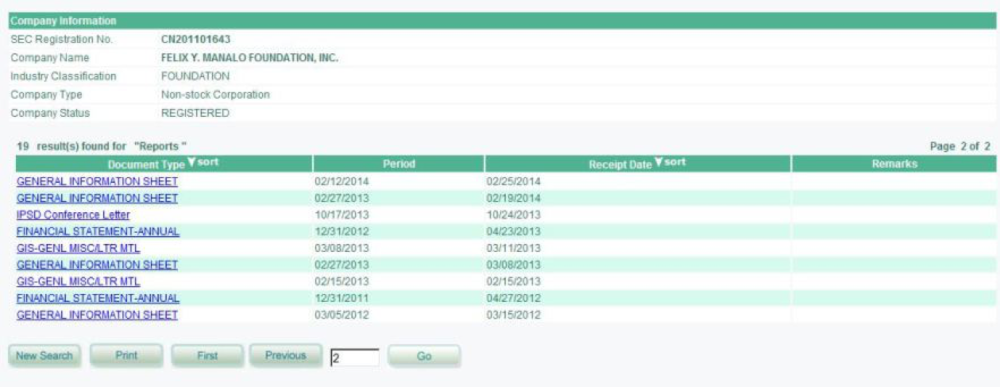Open General Information Sheet received 02/25/2014

click(x=97, y=181)
